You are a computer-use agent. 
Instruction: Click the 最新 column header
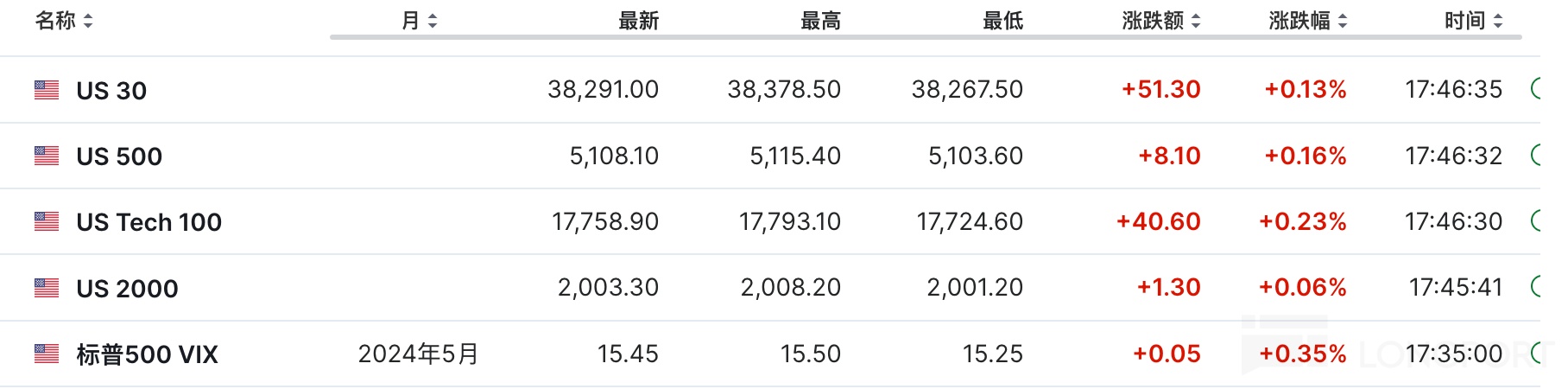click(638, 21)
